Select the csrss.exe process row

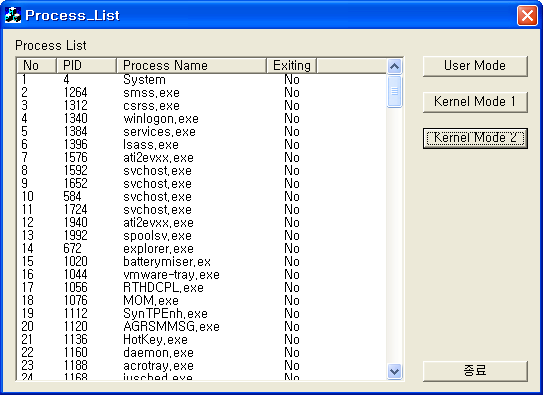click(202, 106)
